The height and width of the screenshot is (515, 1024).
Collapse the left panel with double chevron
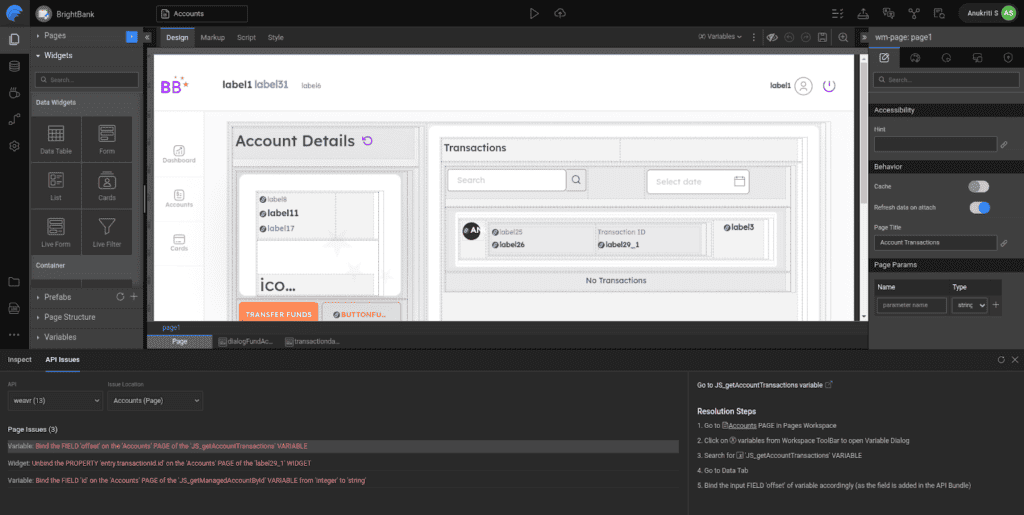(148, 37)
